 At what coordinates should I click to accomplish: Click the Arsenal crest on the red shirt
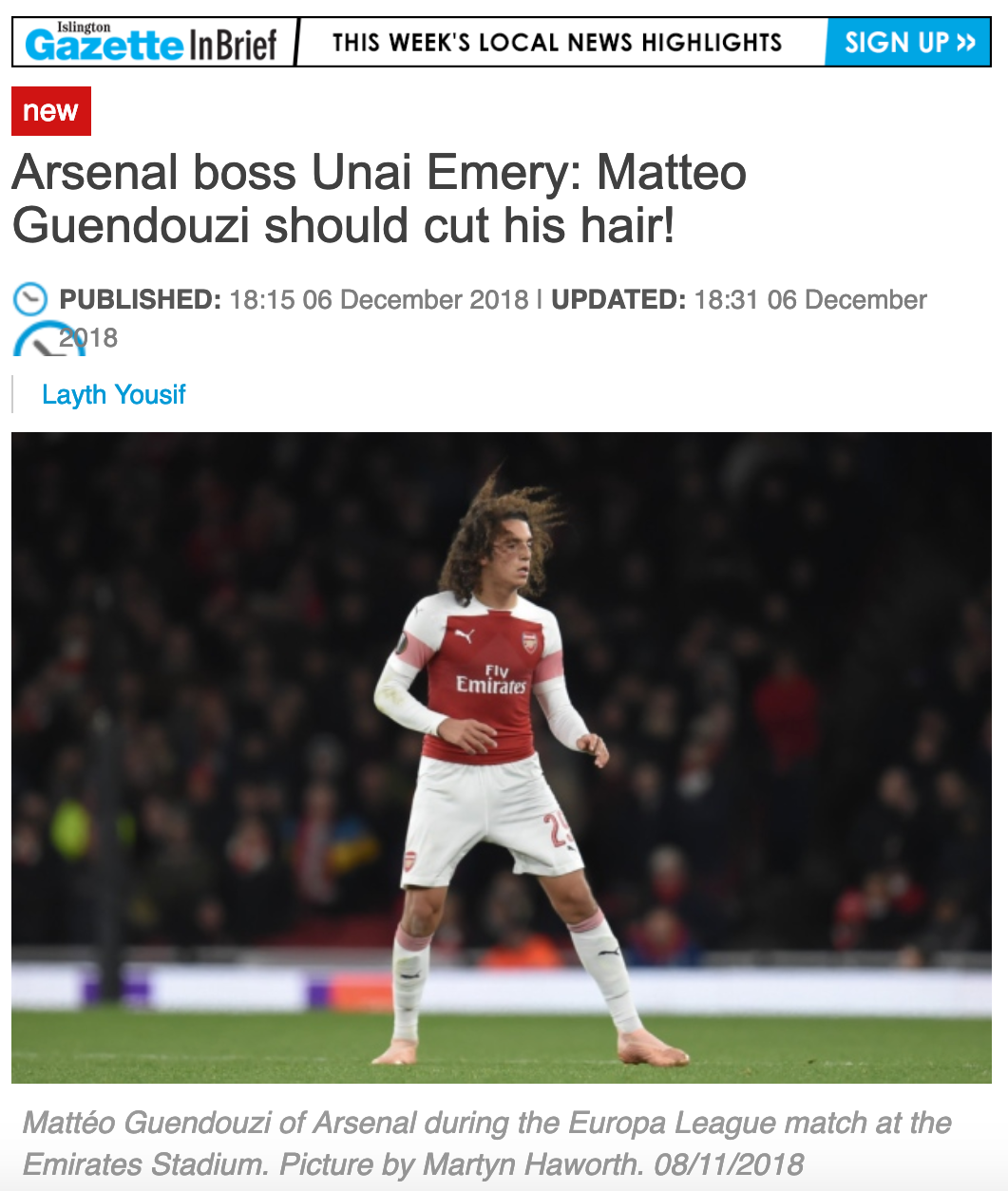(x=530, y=641)
